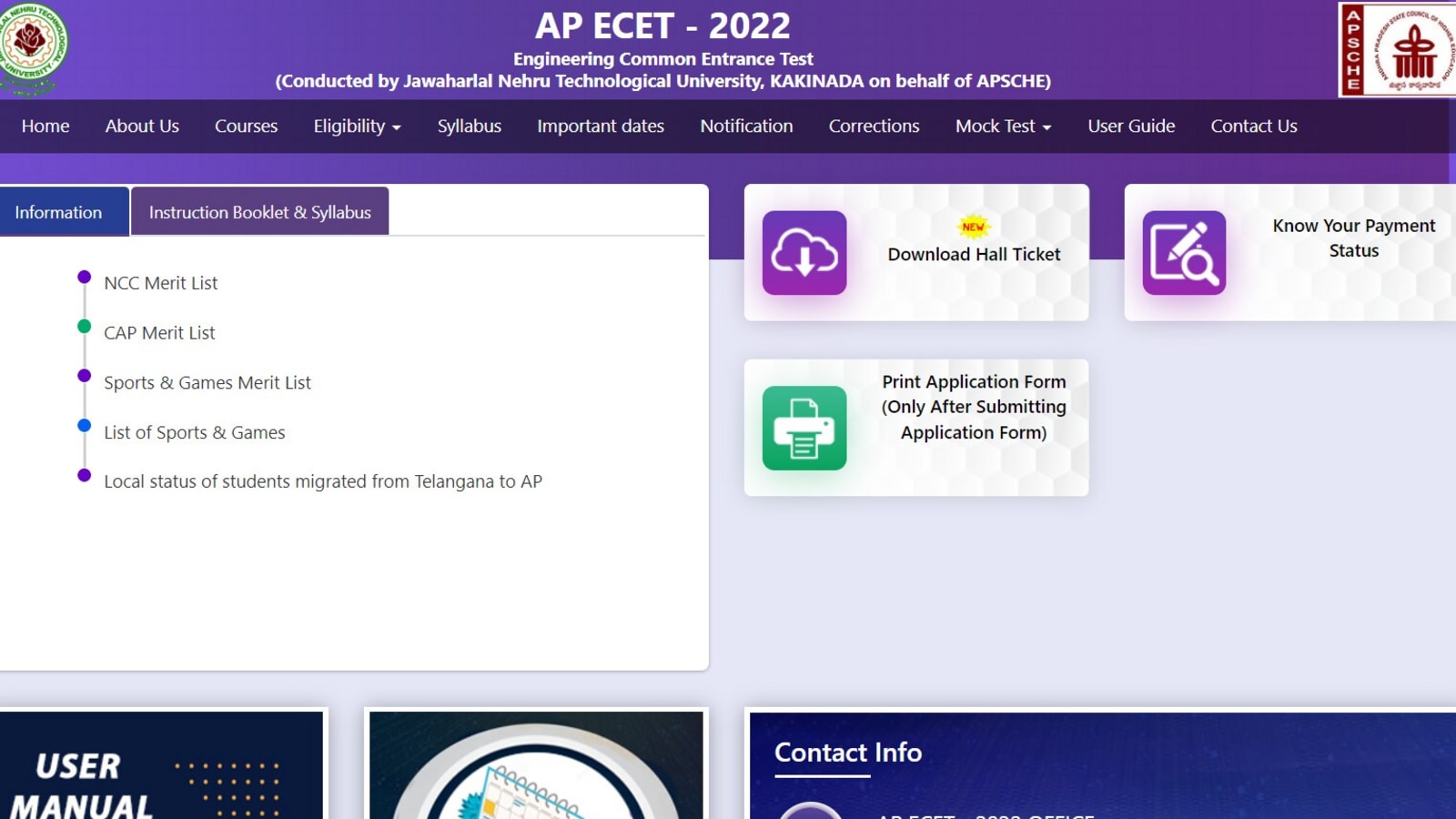Image resolution: width=1456 pixels, height=819 pixels.
Task: Click the Engineering Common Entrance Test subtitle
Action: (662, 59)
